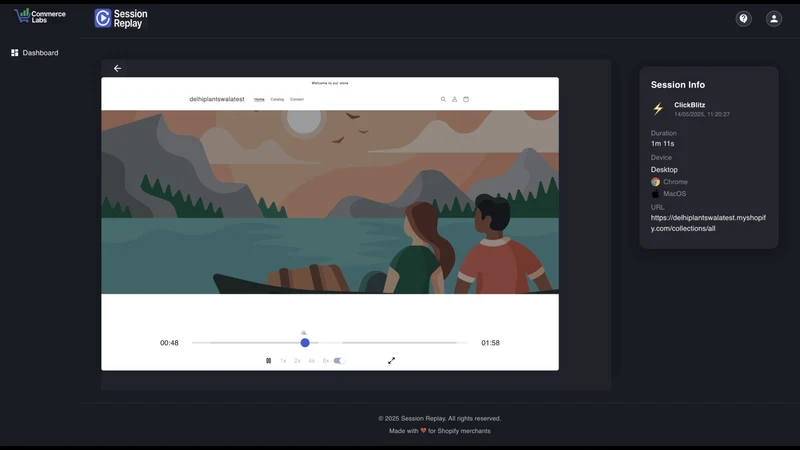Open Dashboard from the sidebar
Viewport: 800px width, 450px height.
pyautogui.click(x=35, y=53)
